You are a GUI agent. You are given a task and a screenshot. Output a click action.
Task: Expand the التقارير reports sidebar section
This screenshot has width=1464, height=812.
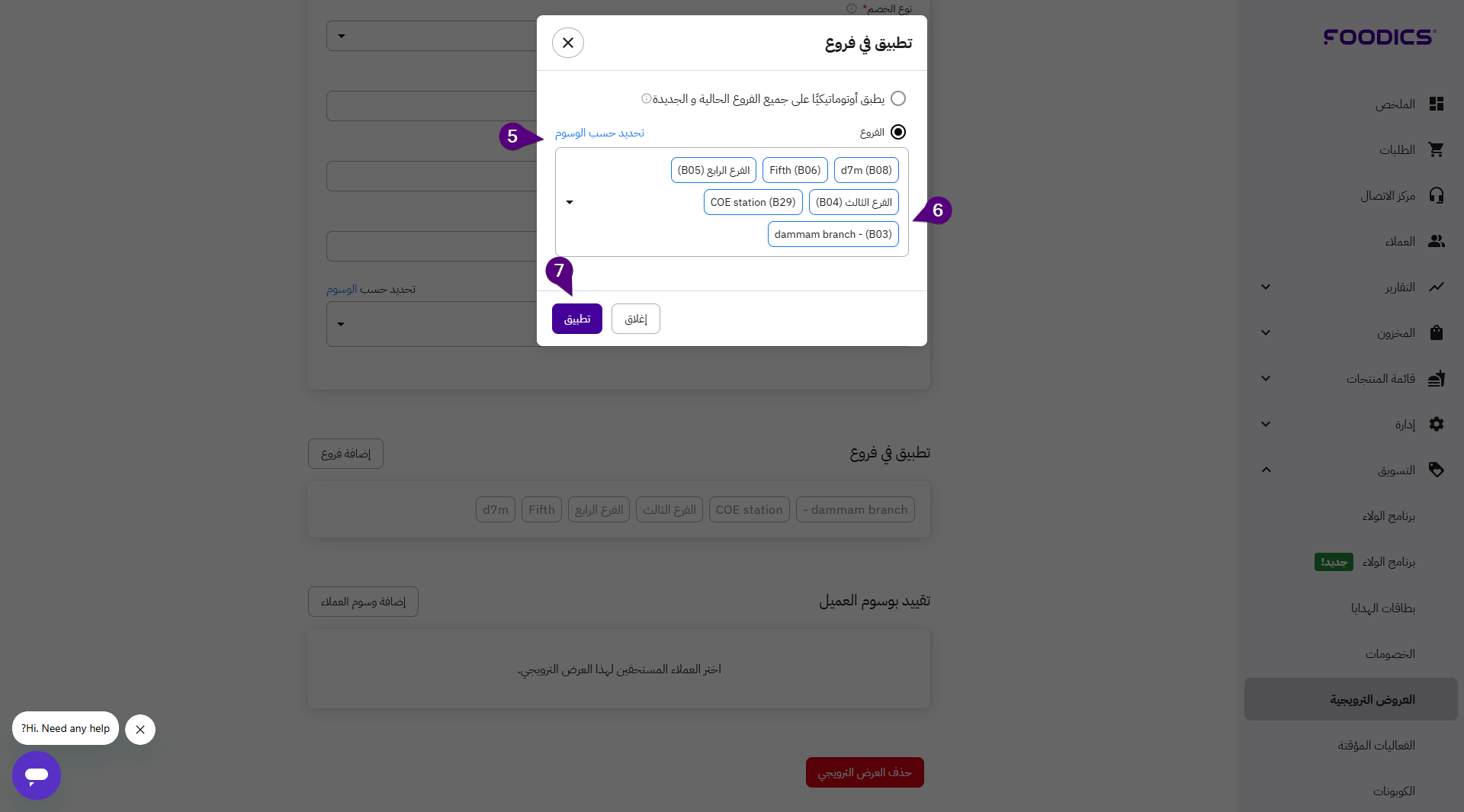click(1266, 287)
